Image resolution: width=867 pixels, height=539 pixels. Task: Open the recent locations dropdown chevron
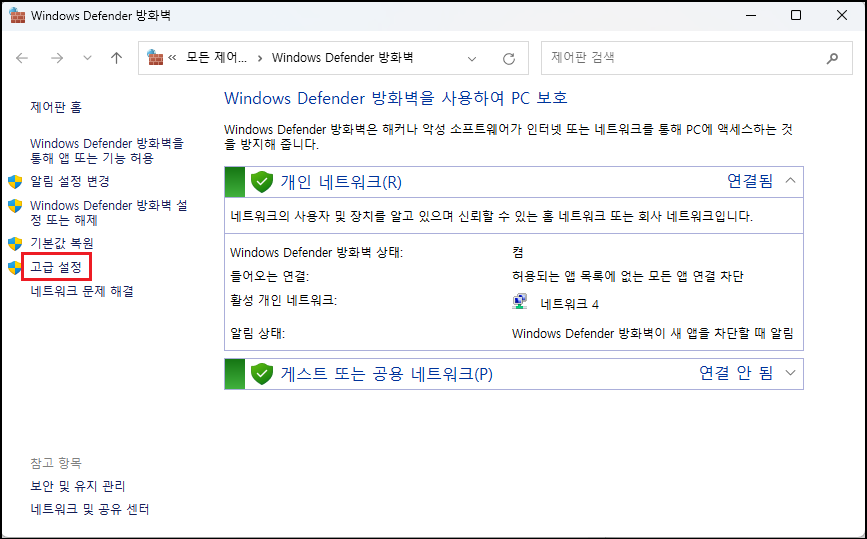click(87, 58)
